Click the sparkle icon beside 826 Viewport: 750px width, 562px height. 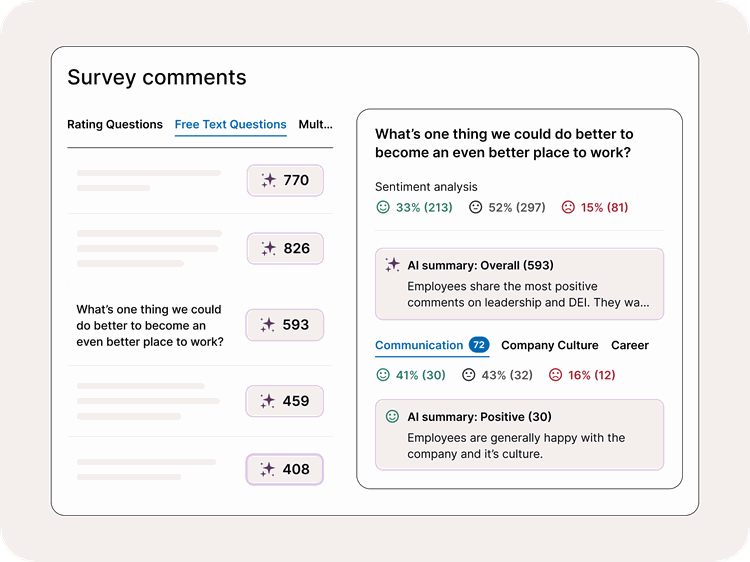point(268,249)
